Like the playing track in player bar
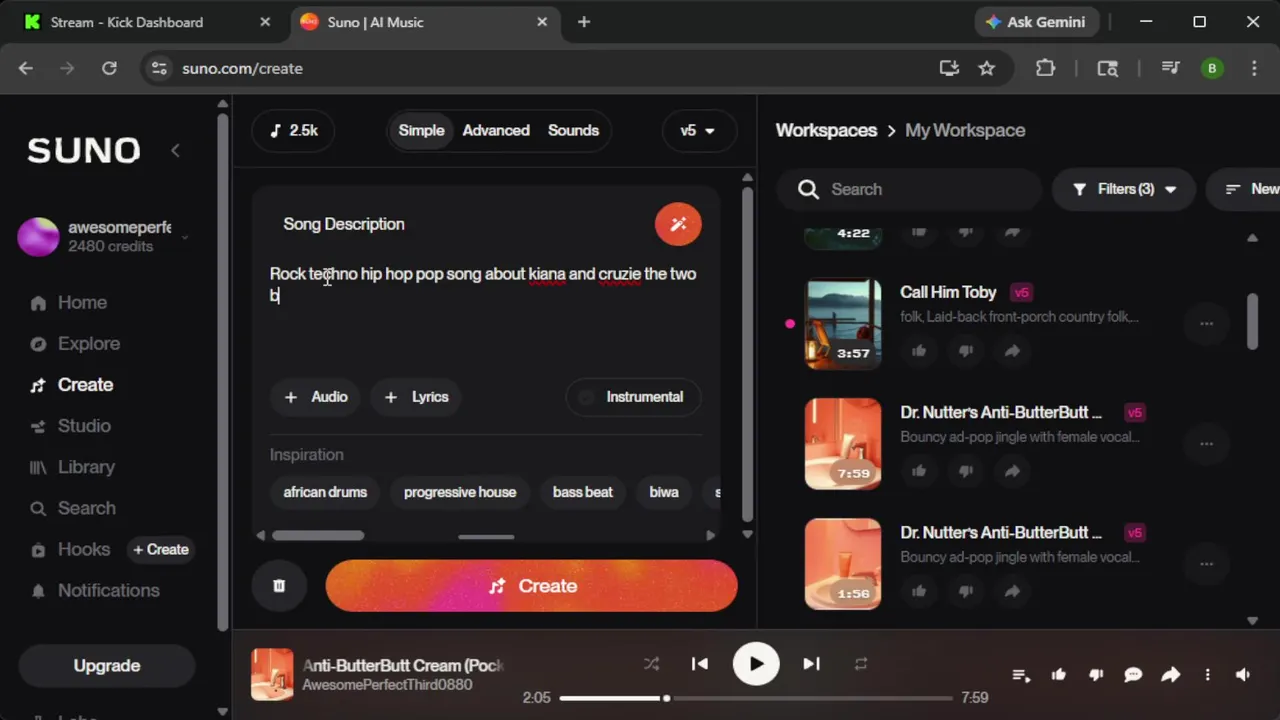This screenshot has width=1280, height=720. pyautogui.click(x=1059, y=675)
